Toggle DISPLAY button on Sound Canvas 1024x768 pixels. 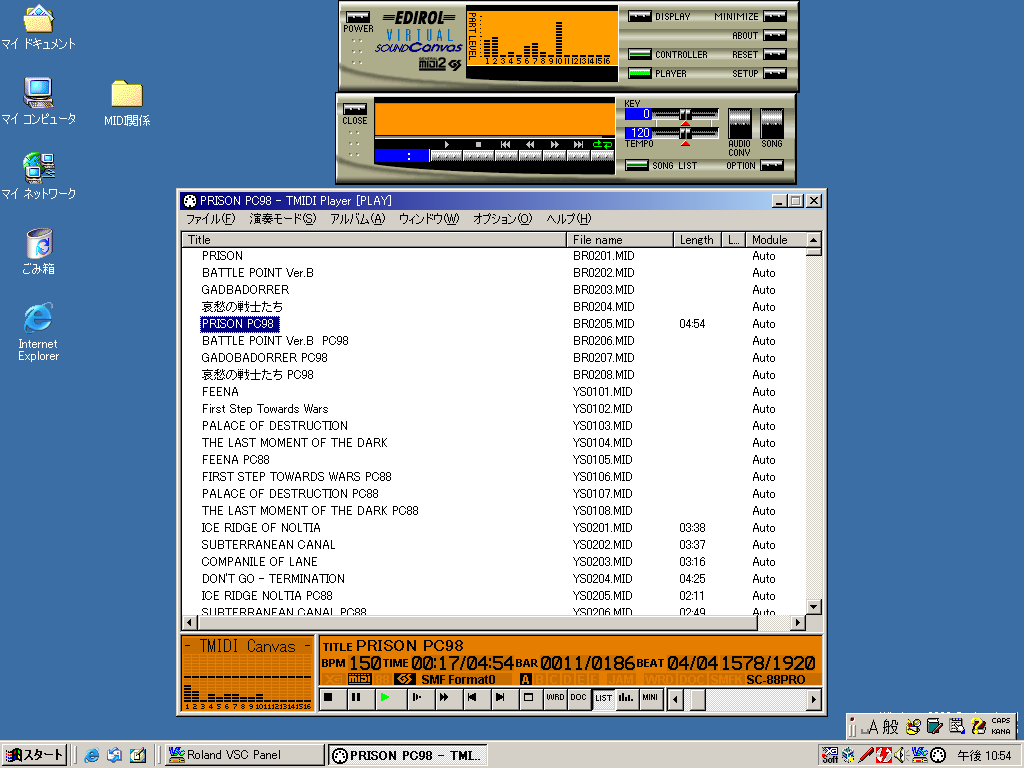(639, 16)
